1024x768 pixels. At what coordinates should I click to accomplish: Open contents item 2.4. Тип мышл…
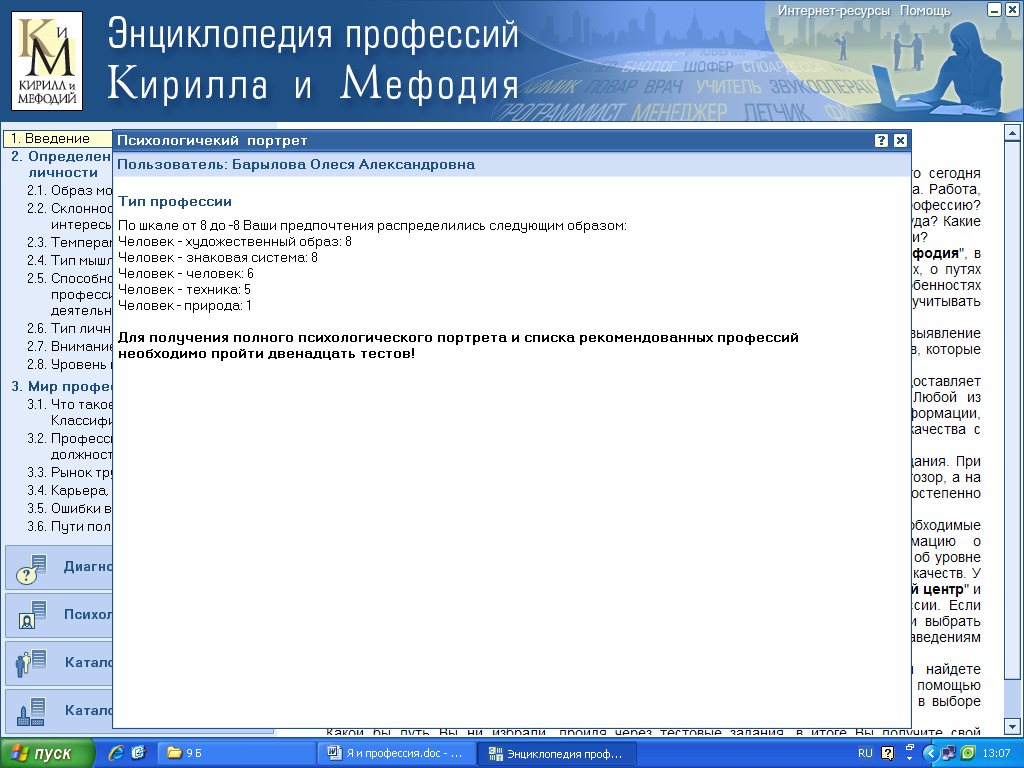(x=69, y=260)
